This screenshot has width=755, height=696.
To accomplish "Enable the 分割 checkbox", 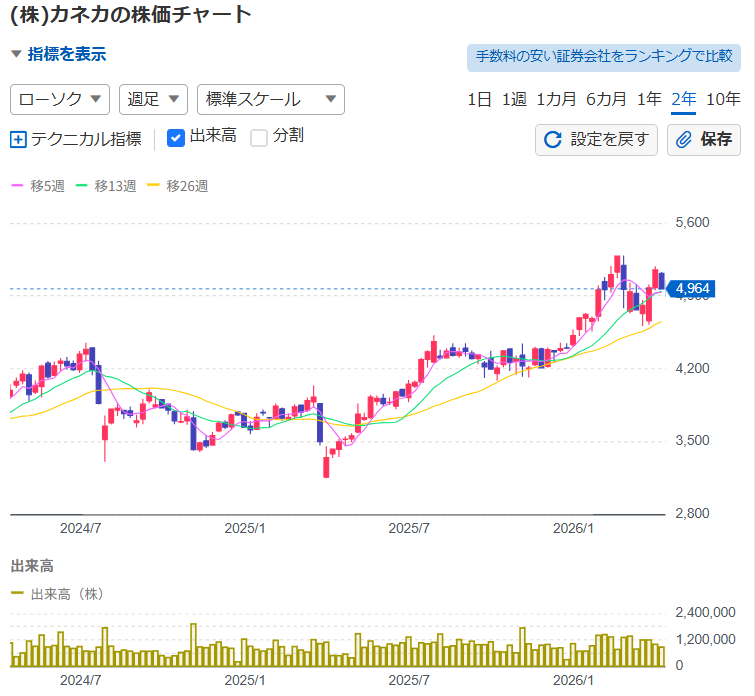I will (259, 137).
